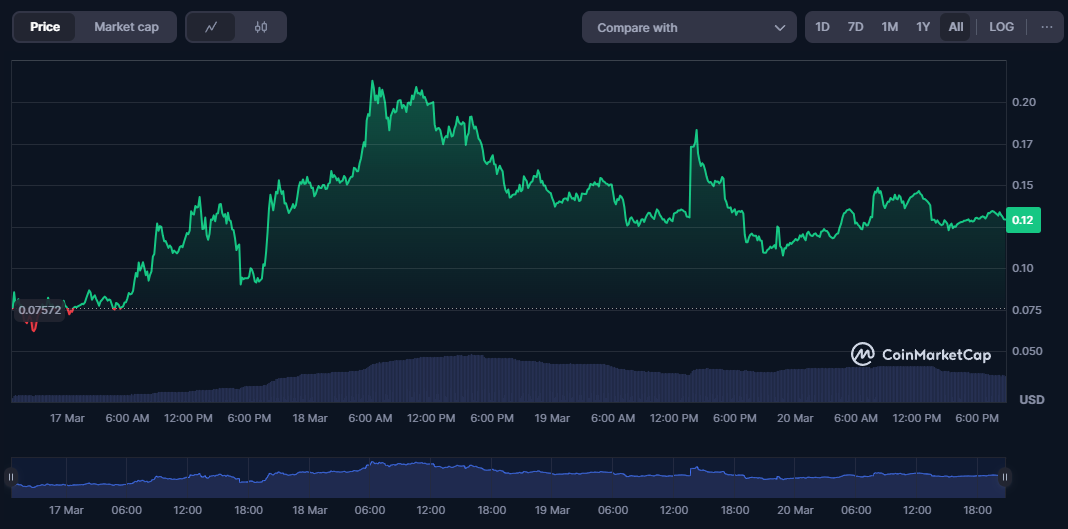Click the 0.07572 starting price label
Image resolution: width=1068 pixels, height=529 pixels.
click(40, 310)
